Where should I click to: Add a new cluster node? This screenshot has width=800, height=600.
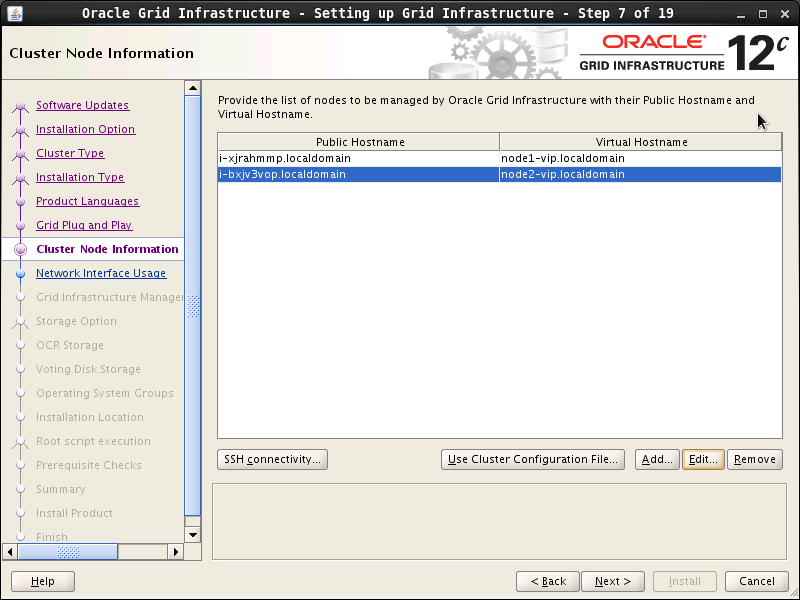click(x=657, y=459)
